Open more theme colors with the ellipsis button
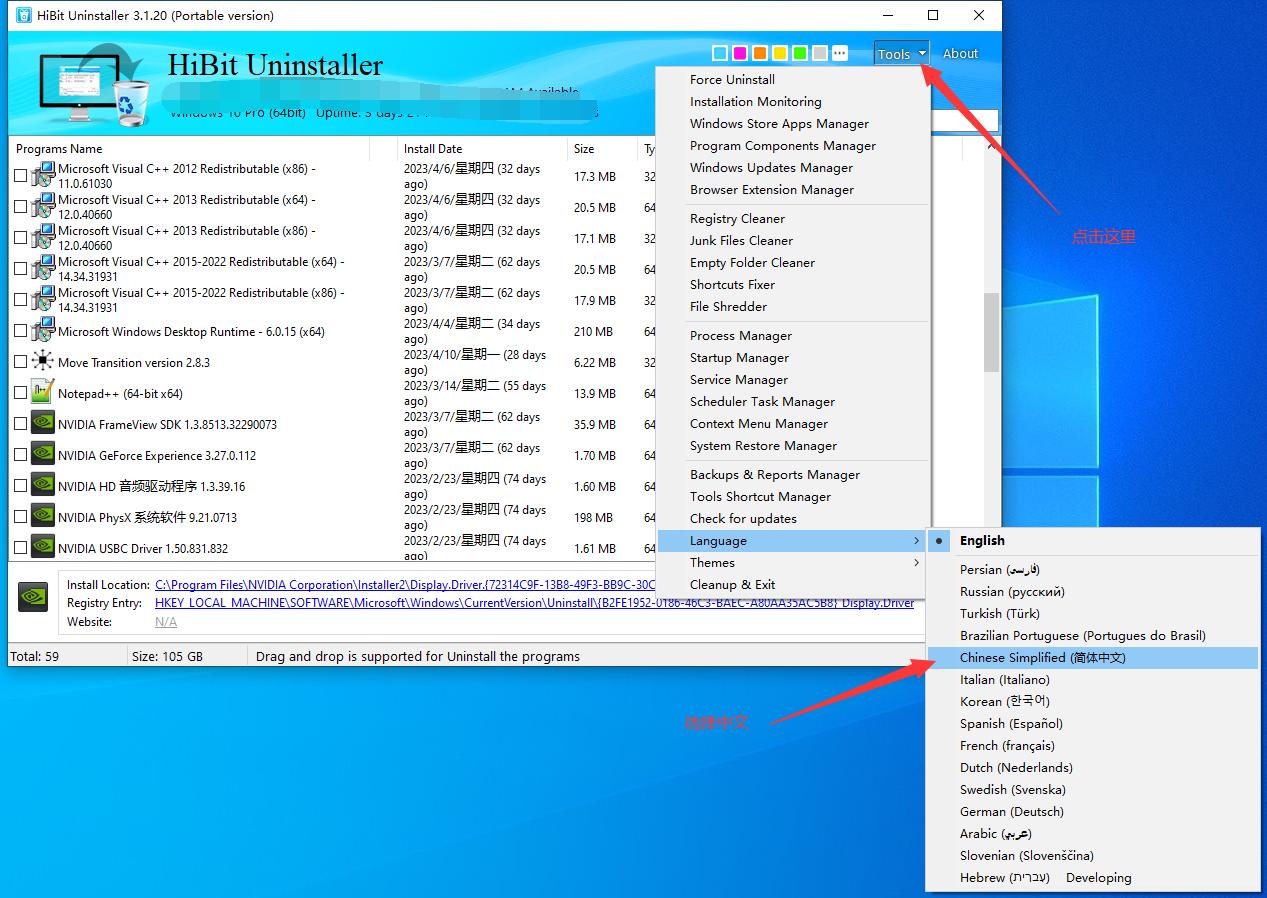This screenshot has height=898, width=1267. 840,53
